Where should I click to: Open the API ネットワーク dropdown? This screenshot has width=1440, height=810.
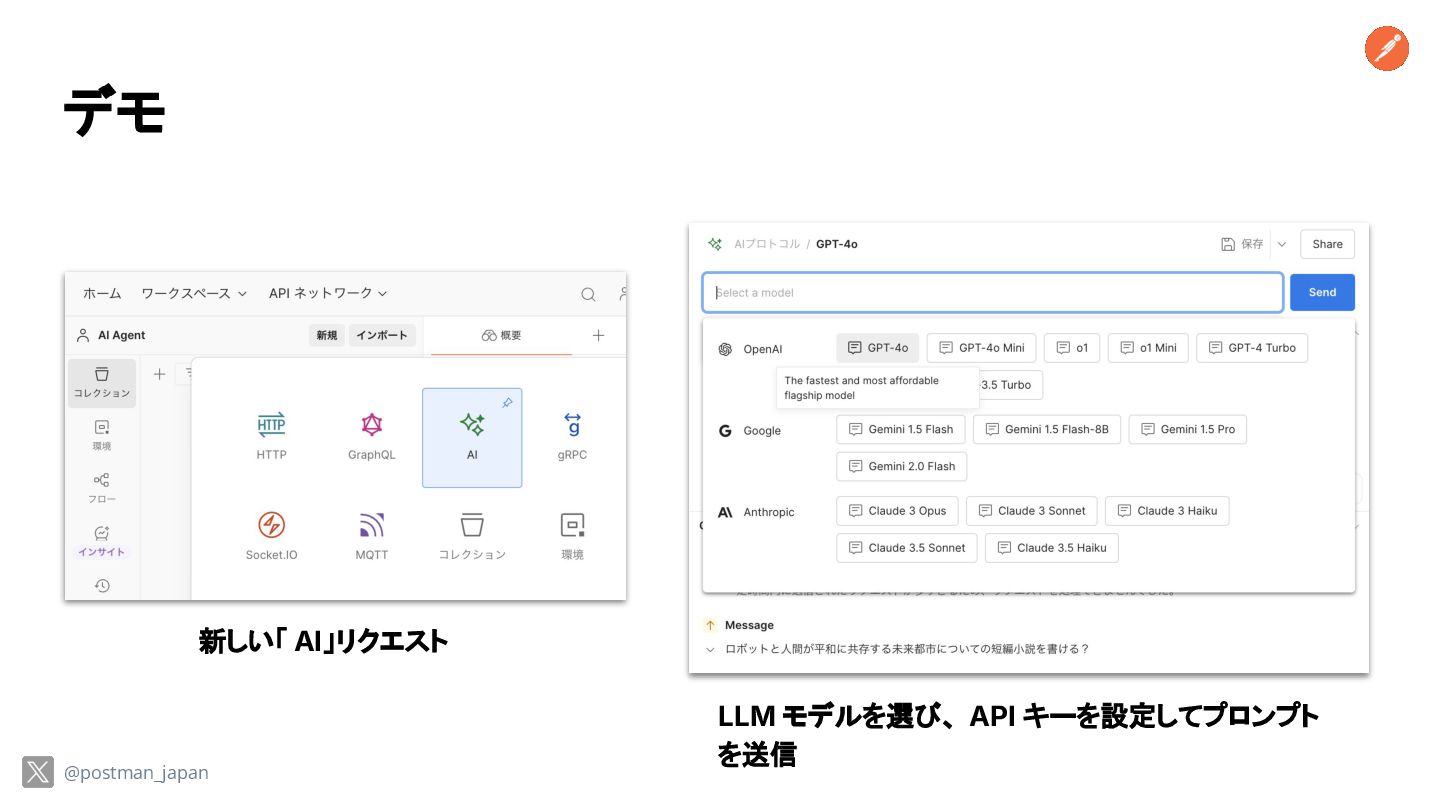click(x=328, y=293)
